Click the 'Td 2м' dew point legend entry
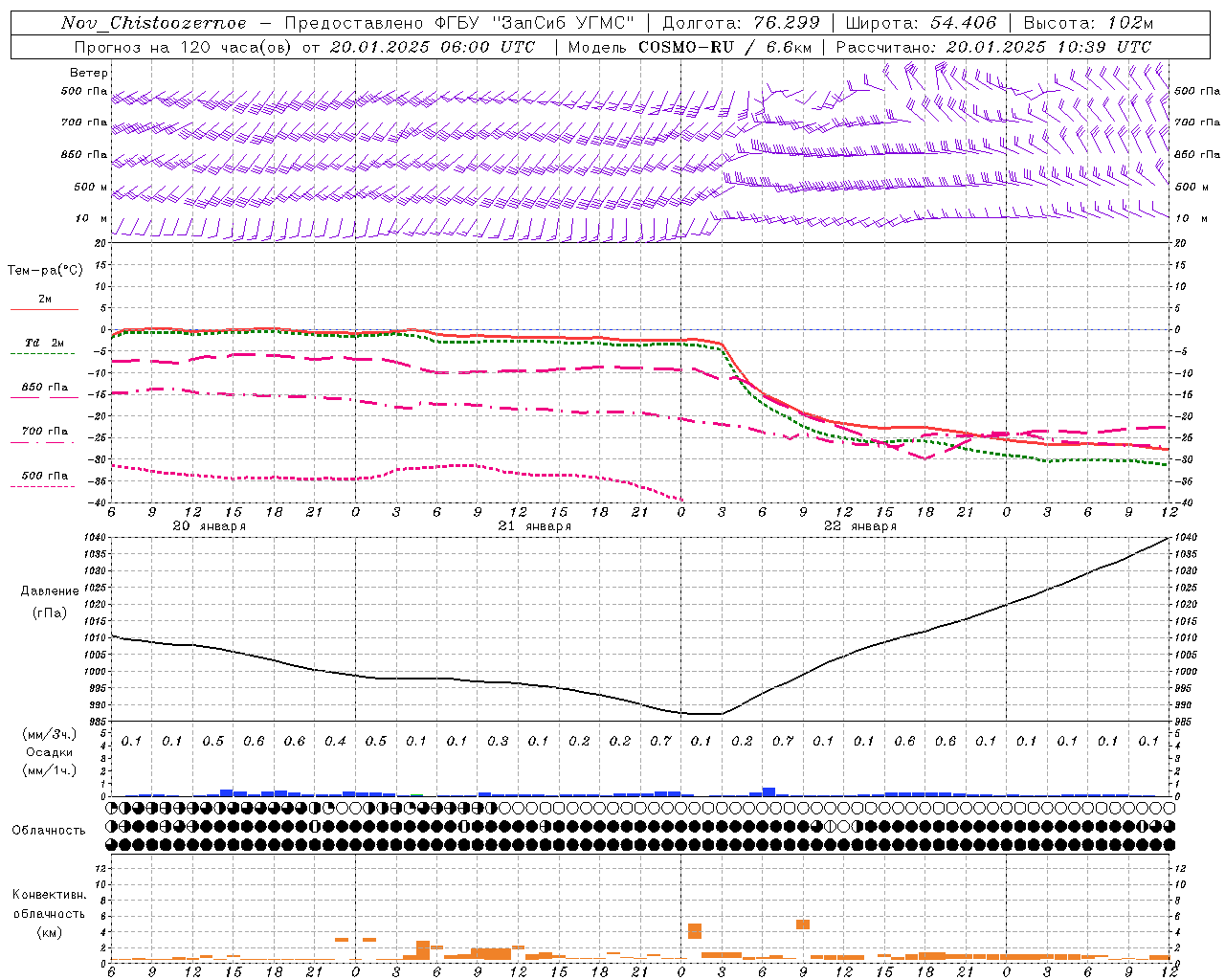Image resolution: width=1225 pixels, height=980 pixels. (44, 343)
